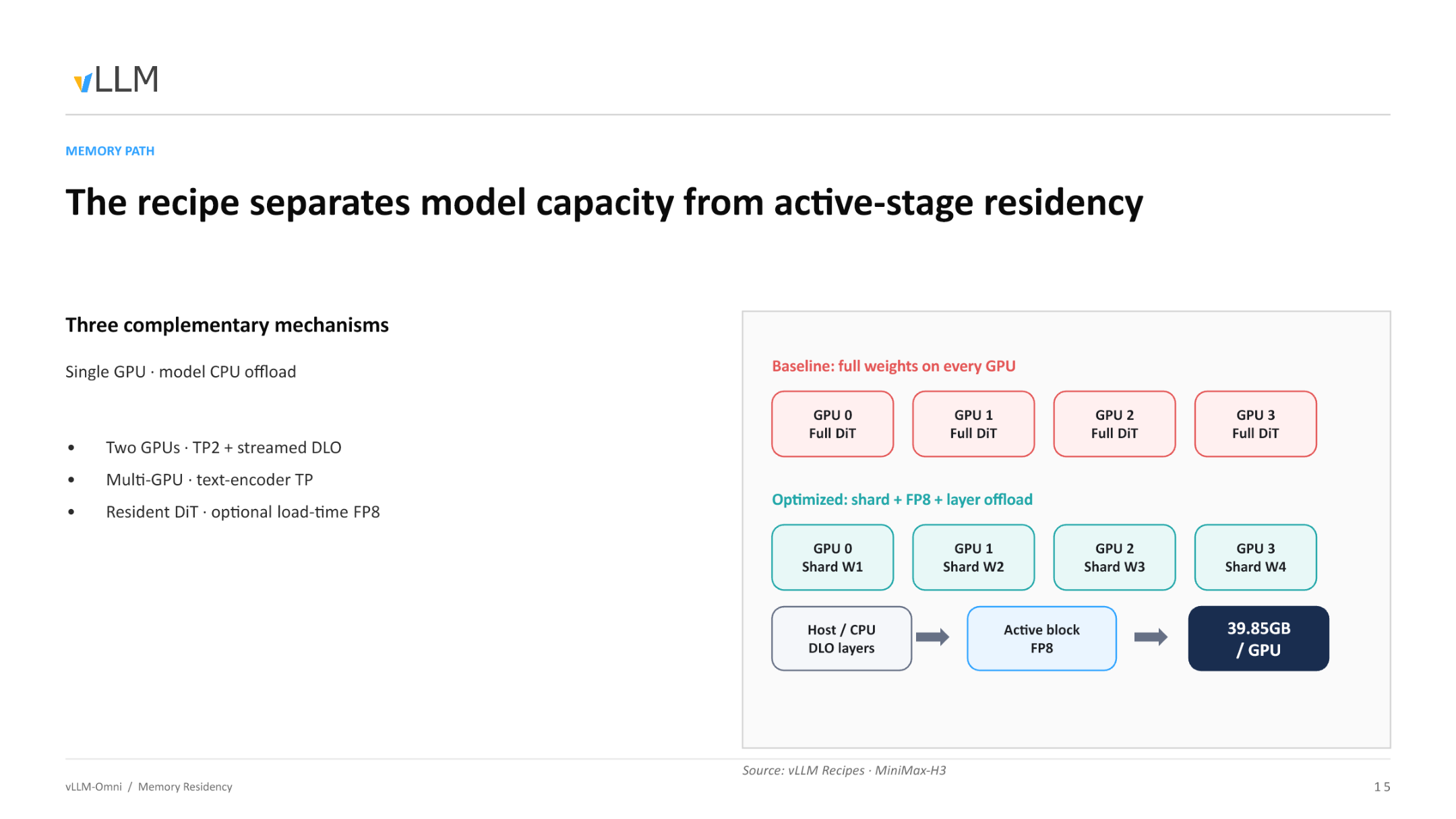Click the 'vLLM-Omni / Memory Residency' footer text

pyautogui.click(x=149, y=787)
